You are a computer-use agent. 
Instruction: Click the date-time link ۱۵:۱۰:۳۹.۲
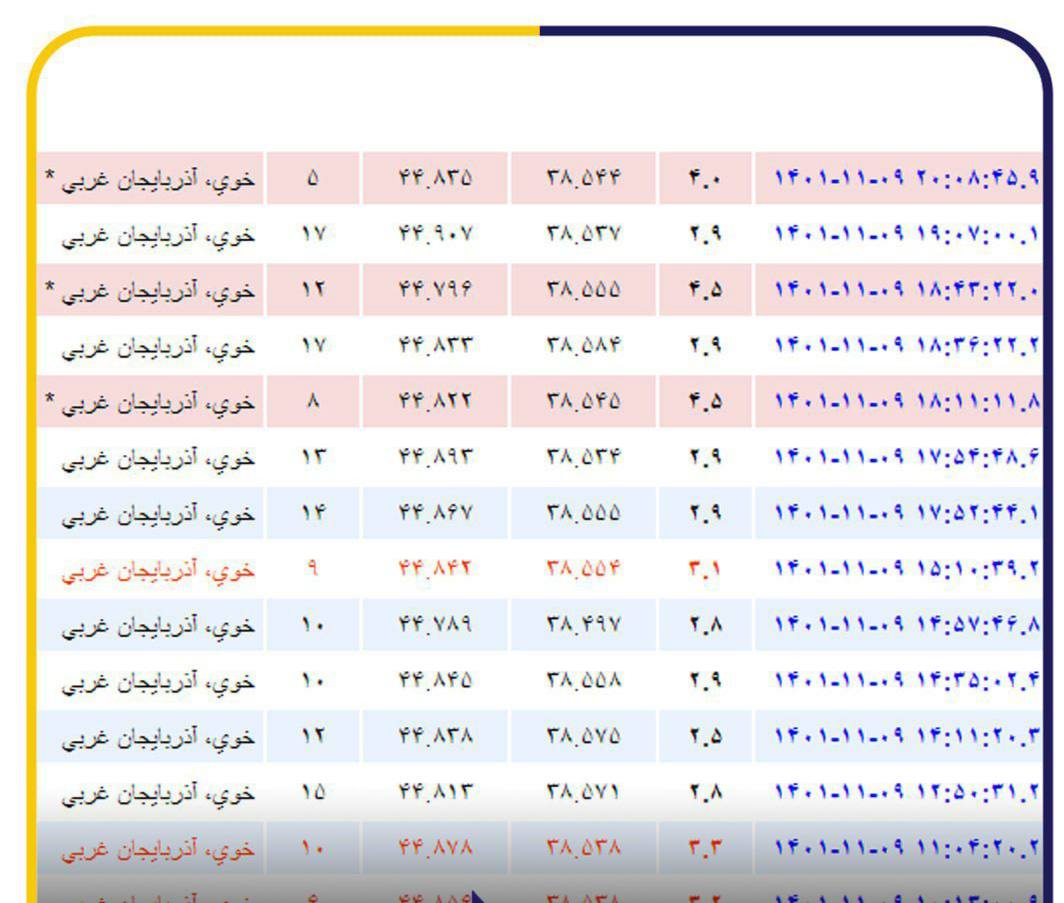pos(907,569)
